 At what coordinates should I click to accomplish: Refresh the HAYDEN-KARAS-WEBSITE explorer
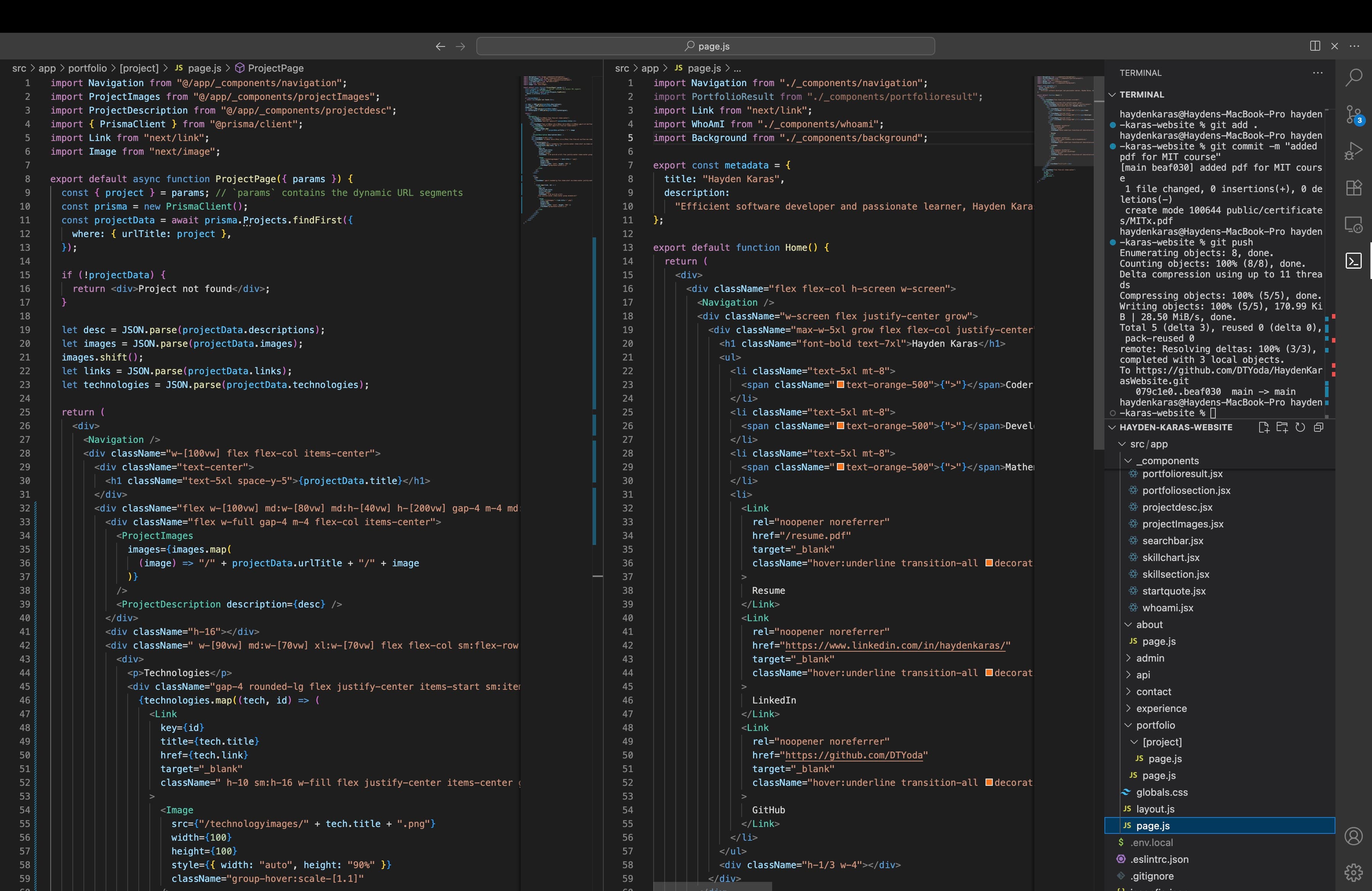[x=1300, y=427]
